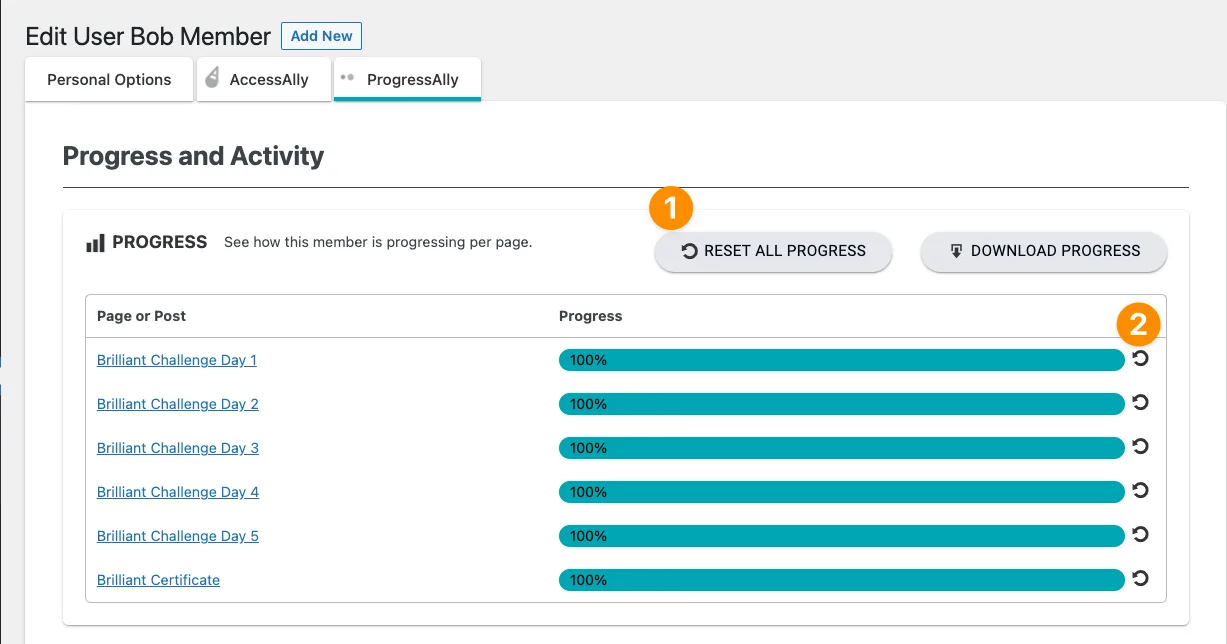Reset progress for Brilliant Challenge Day 5
The width and height of the screenshot is (1227, 644).
tap(1140, 535)
